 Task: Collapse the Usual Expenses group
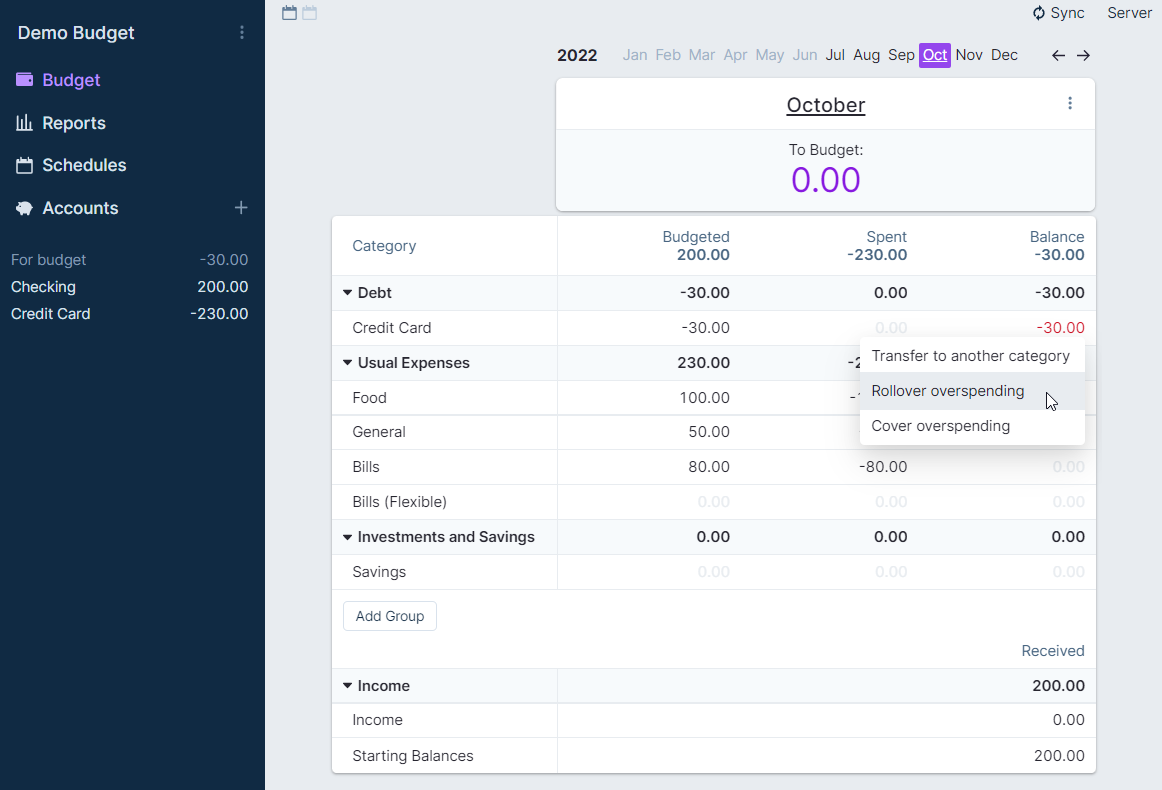coord(348,363)
